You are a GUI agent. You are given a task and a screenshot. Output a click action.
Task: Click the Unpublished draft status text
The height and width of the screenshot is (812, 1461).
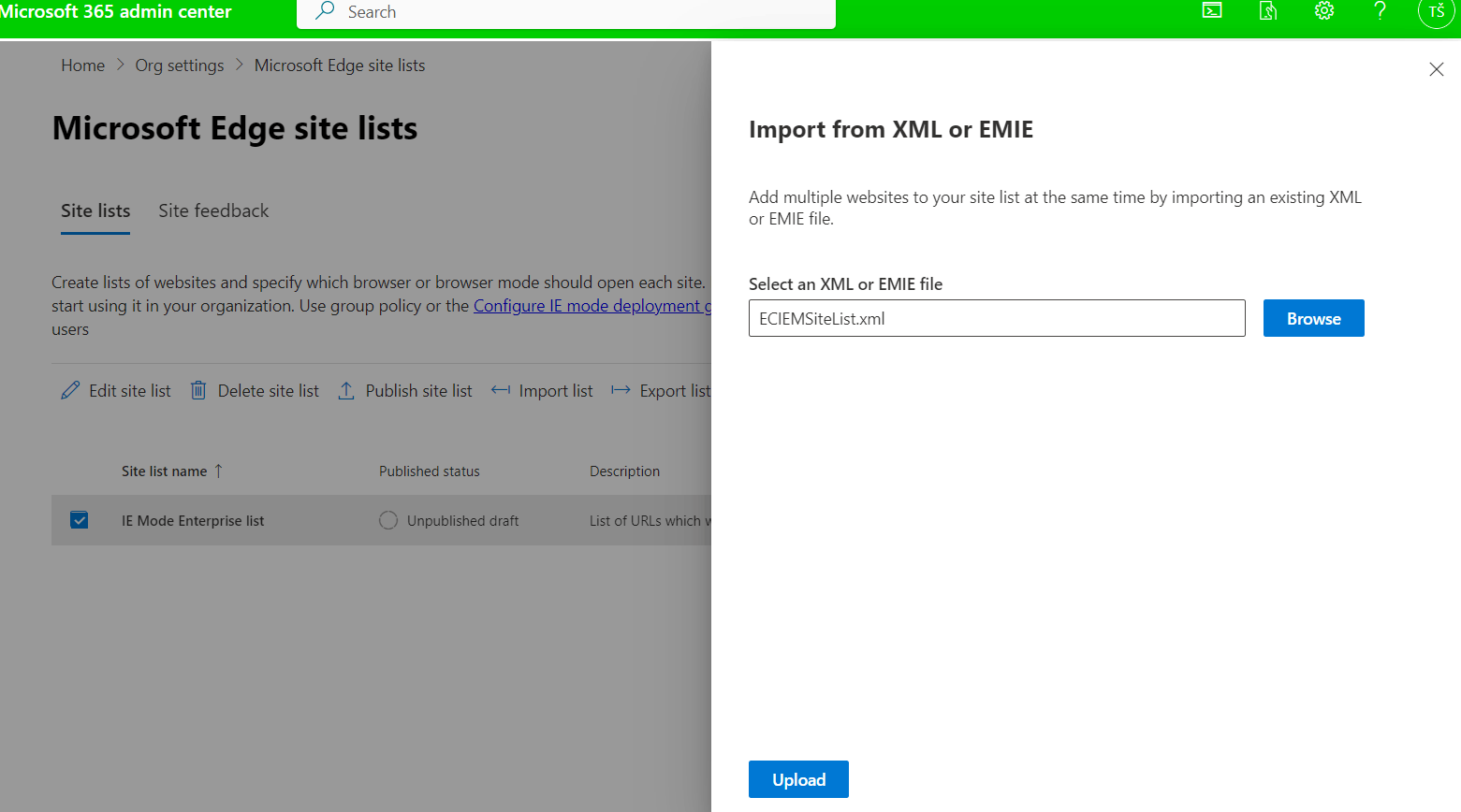pos(462,521)
